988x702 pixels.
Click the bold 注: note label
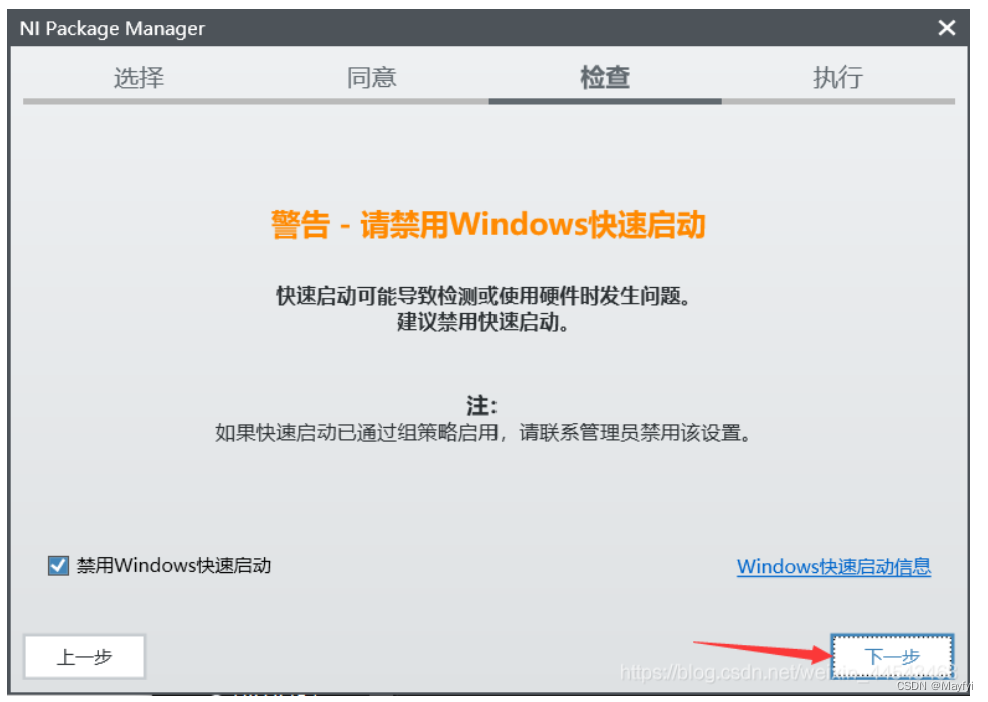click(x=482, y=406)
